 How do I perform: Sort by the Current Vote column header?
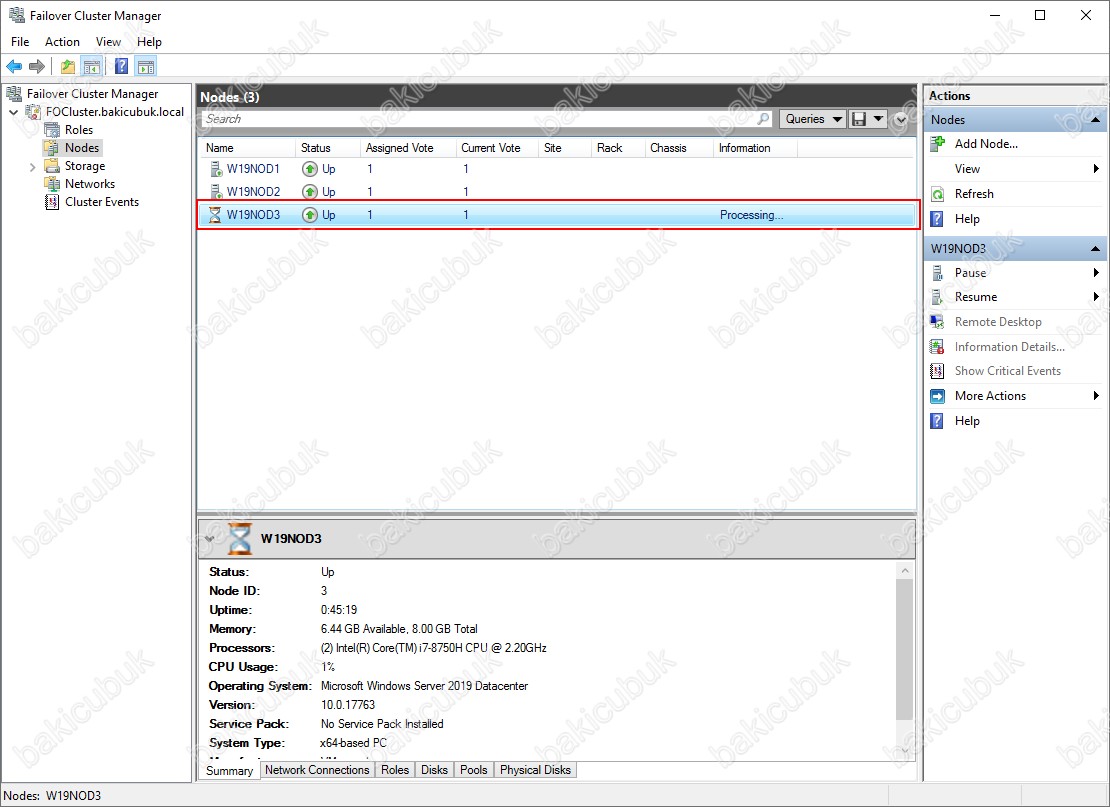pyautogui.click(x=496, y=148)
